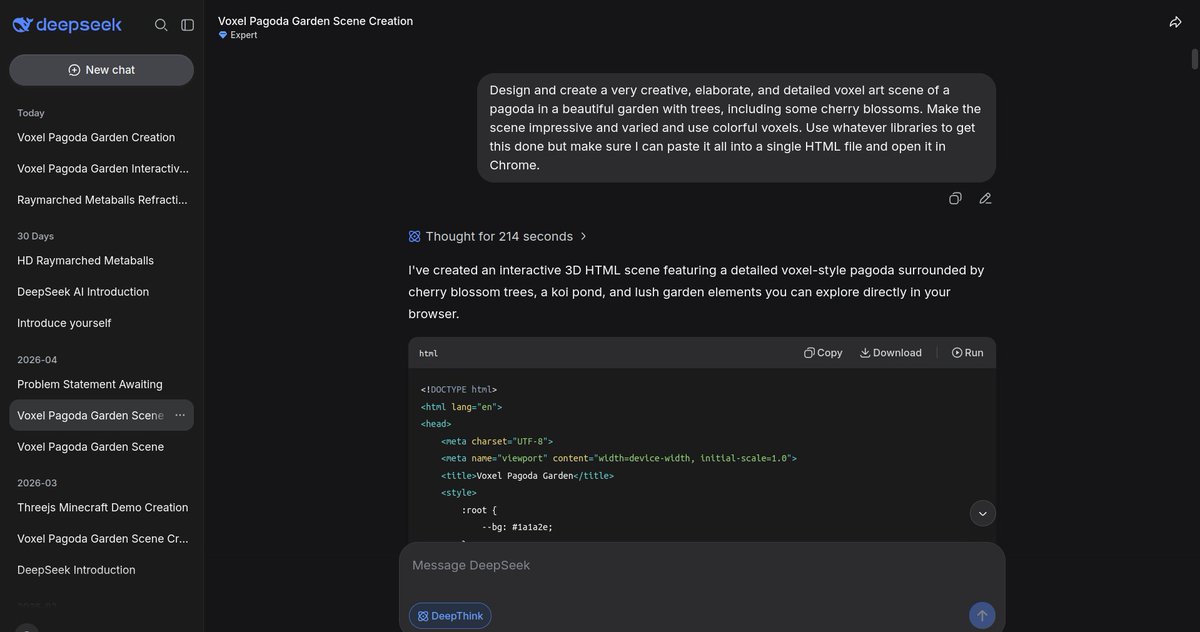Start a New chat

pyautogui.click(x=101, y=70)
